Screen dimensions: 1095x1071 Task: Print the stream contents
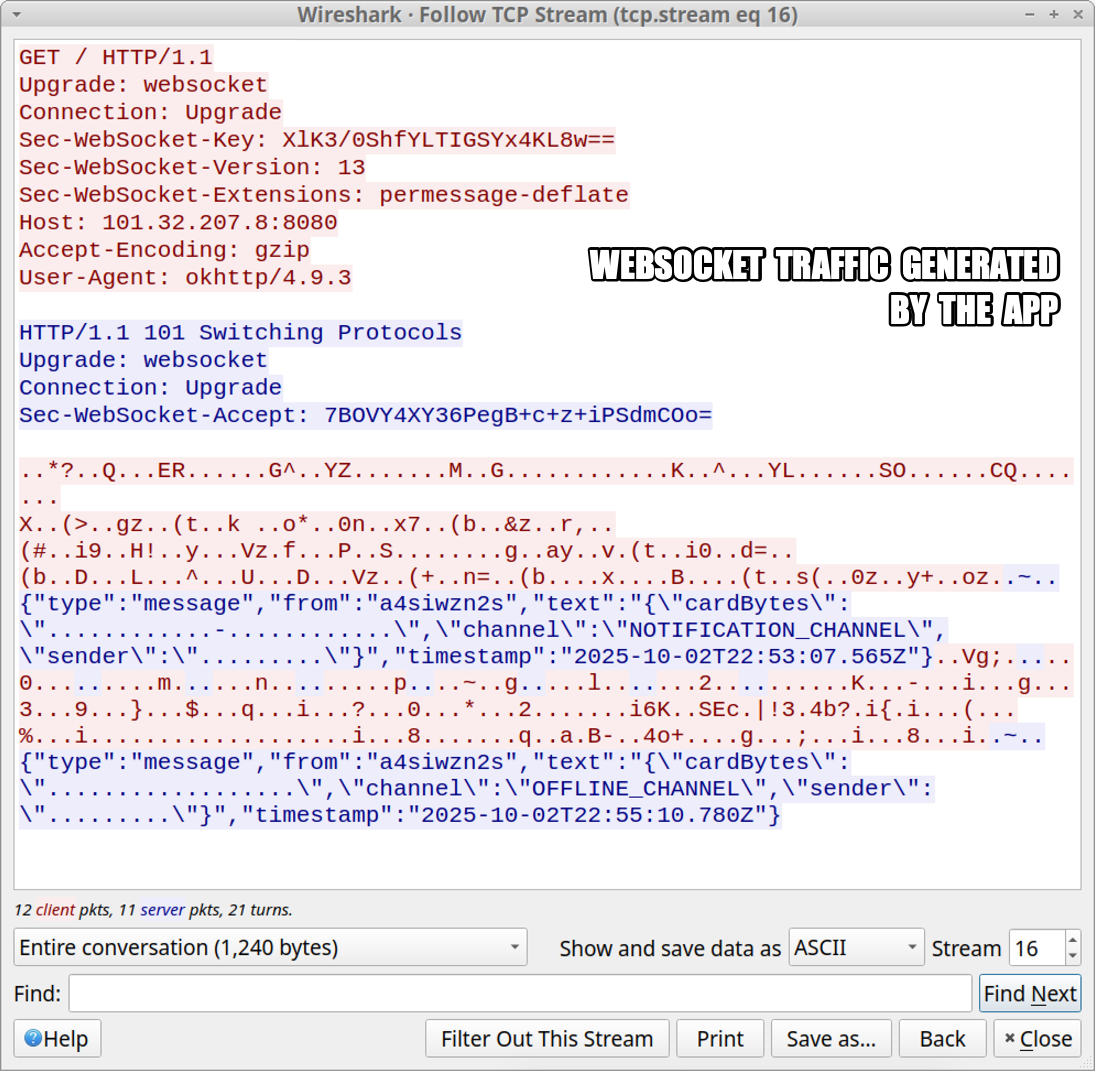coord(720,1039)
